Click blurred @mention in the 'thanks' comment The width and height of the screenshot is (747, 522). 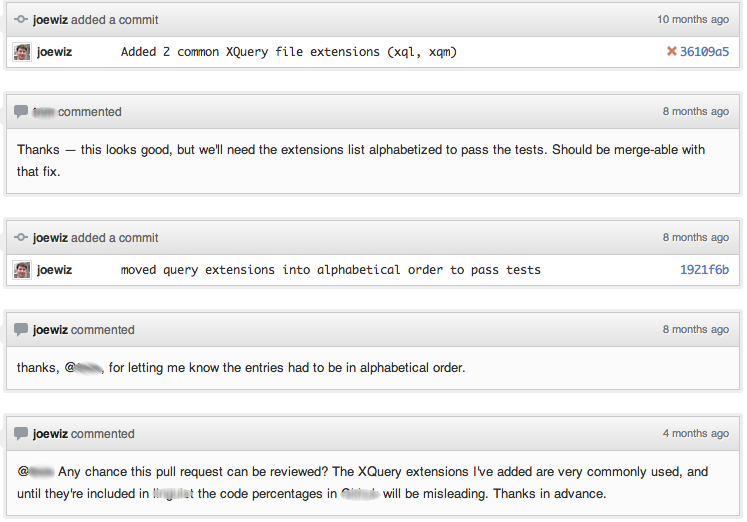(83, 368)
